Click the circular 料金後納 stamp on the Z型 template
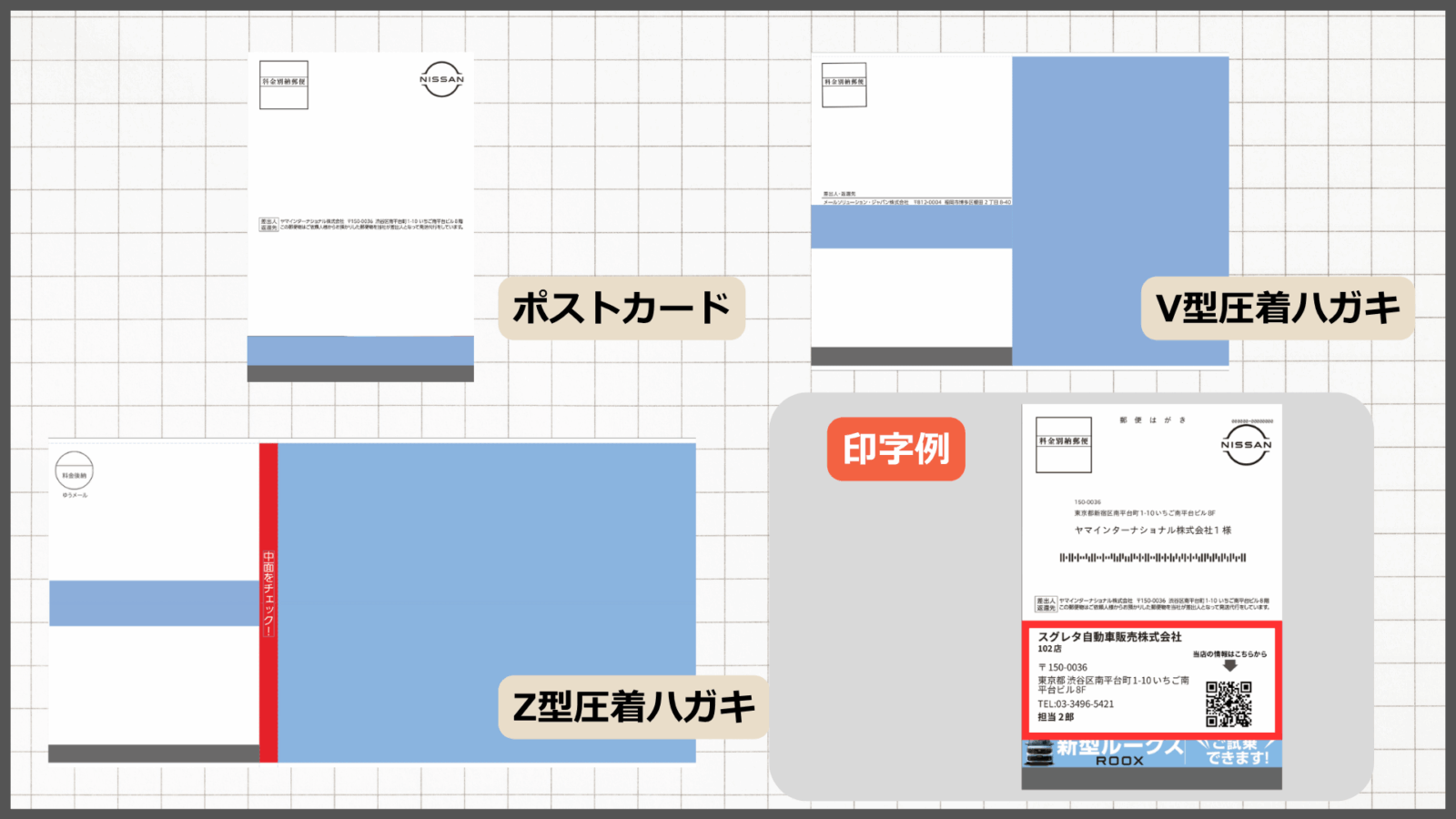The width and height of the screenshot is (1456, 819). pyautogui.click(x=74, y=471)
